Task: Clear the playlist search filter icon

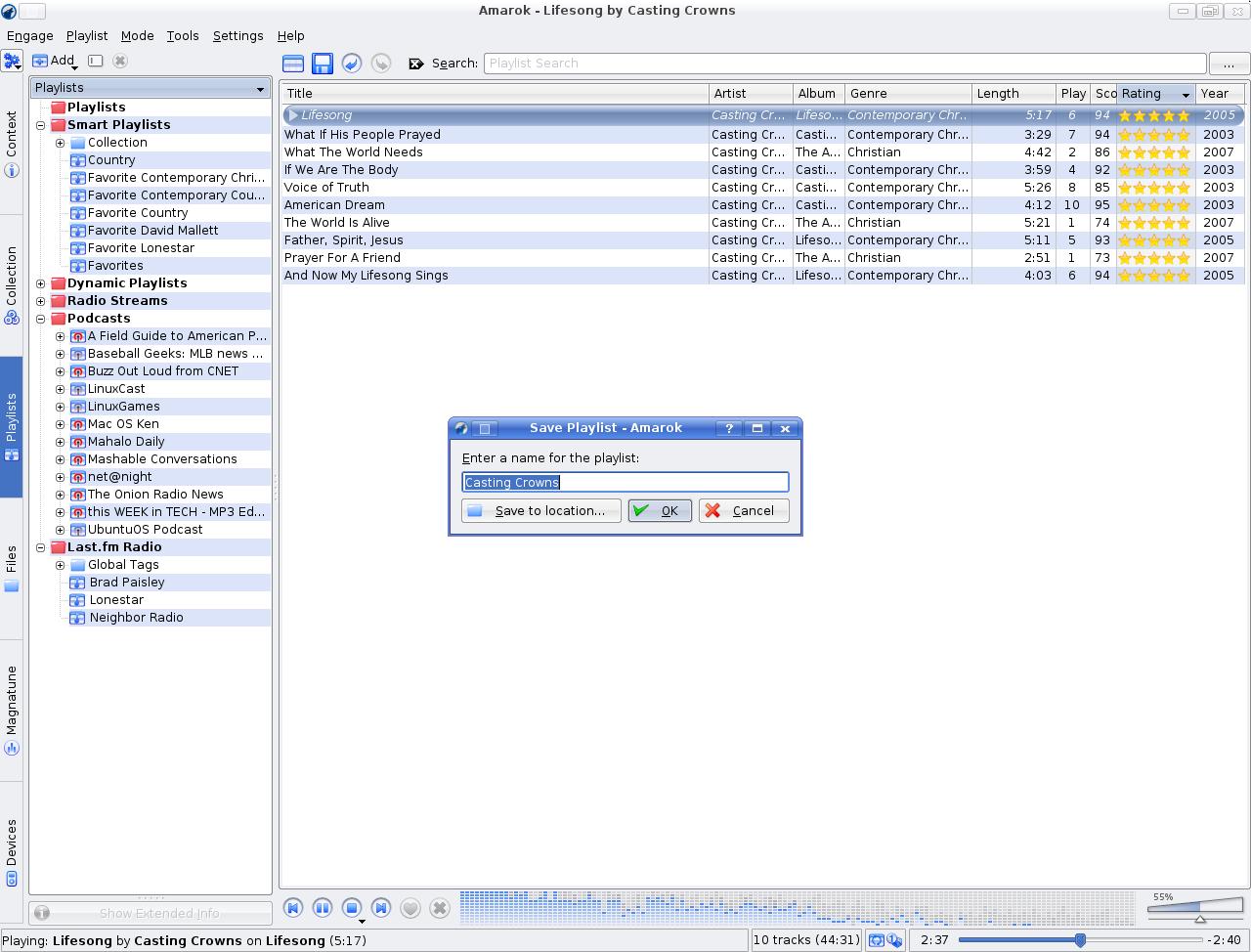Action: (x=416, y=64)
